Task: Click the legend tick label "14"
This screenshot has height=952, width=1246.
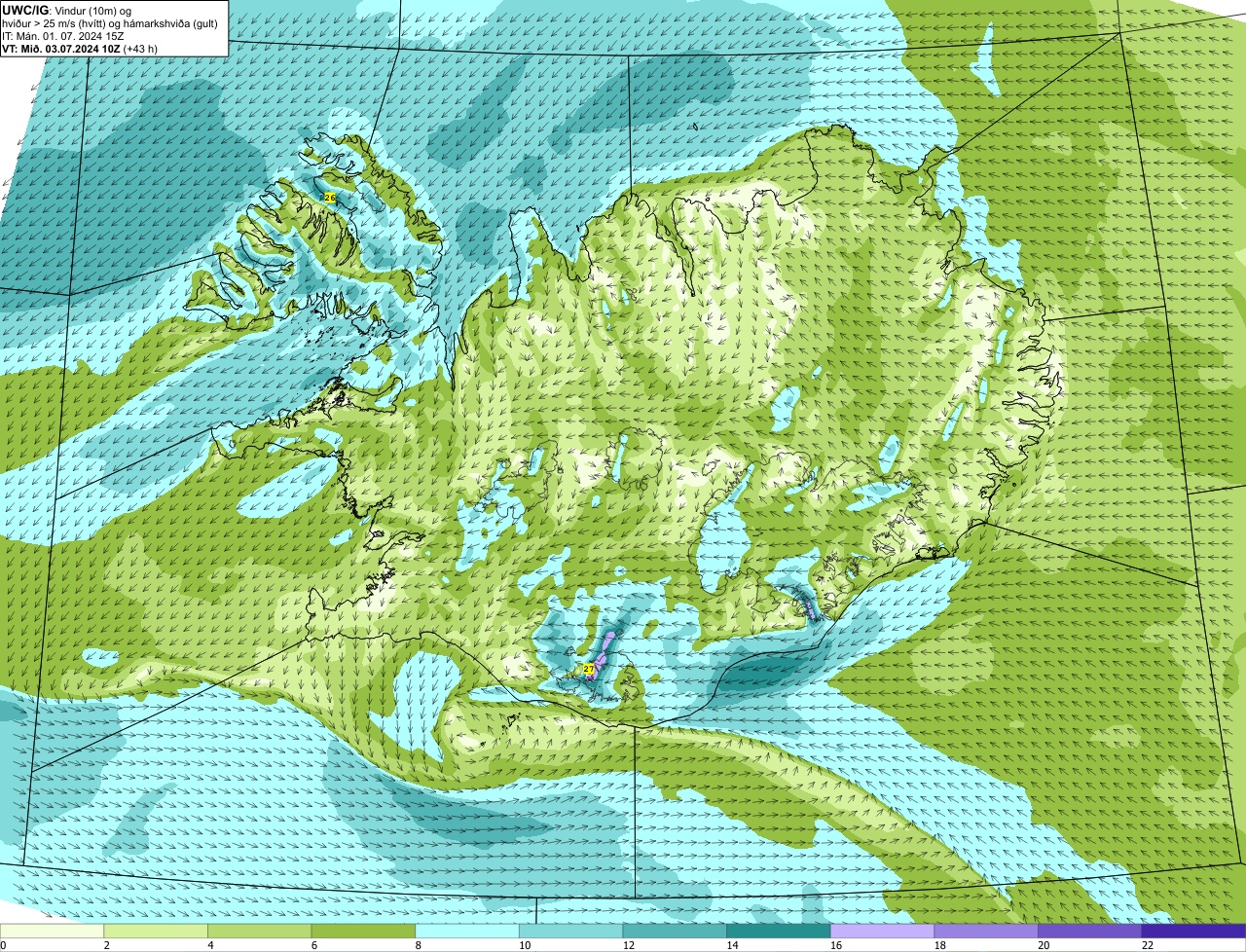Action: click(732, 945)
